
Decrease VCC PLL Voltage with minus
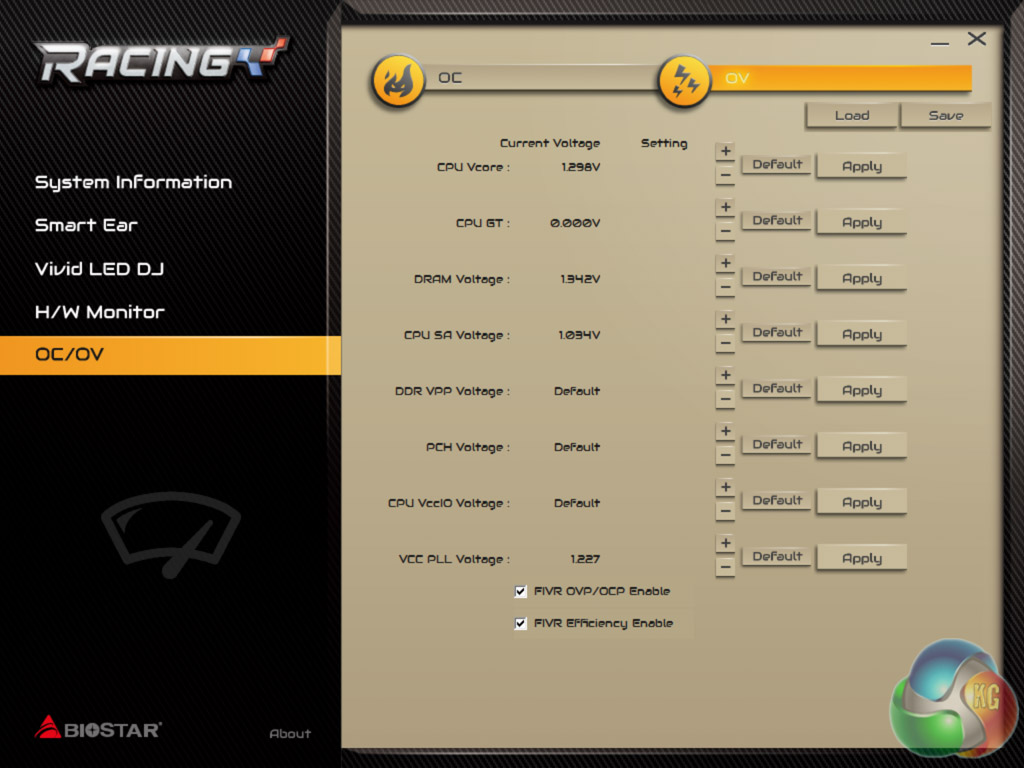click(x=725, y=567)
